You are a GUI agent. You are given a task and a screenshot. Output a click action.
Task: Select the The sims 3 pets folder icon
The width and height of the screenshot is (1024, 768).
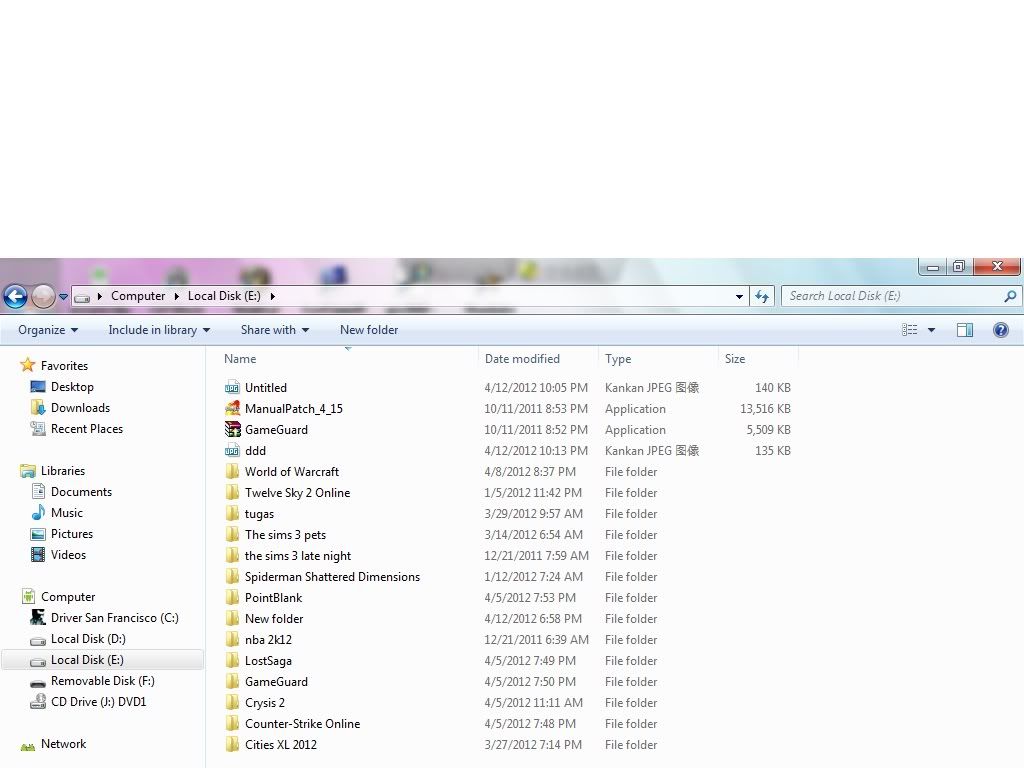232,534
